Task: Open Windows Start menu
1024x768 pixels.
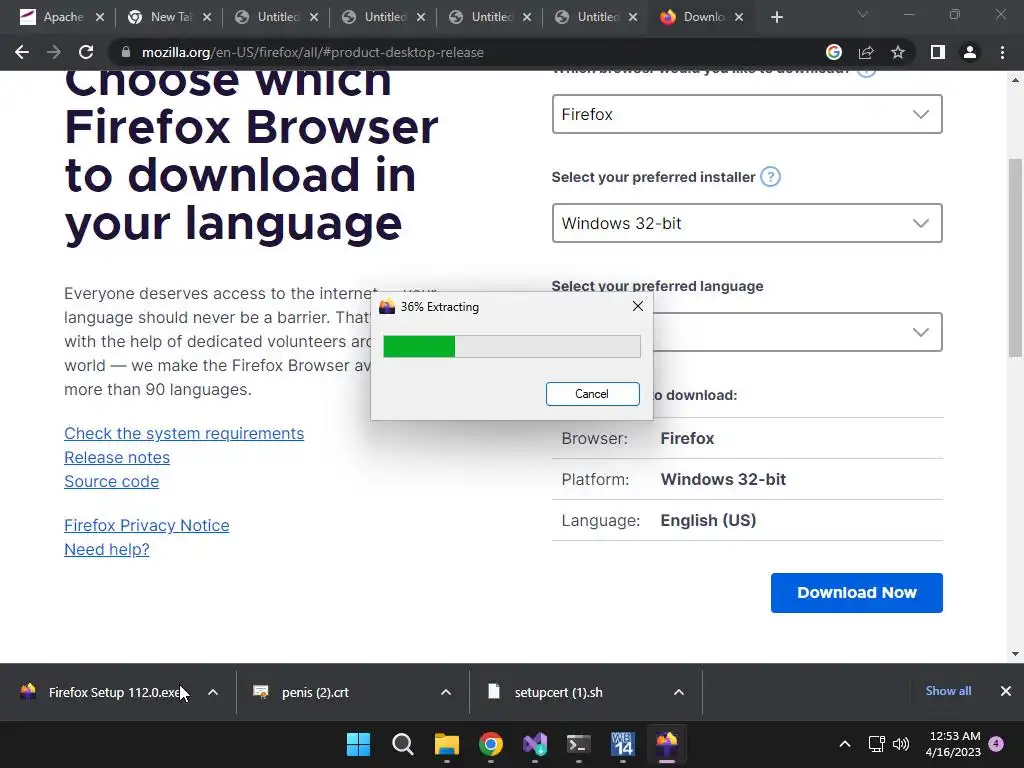Action: point(359,744)
